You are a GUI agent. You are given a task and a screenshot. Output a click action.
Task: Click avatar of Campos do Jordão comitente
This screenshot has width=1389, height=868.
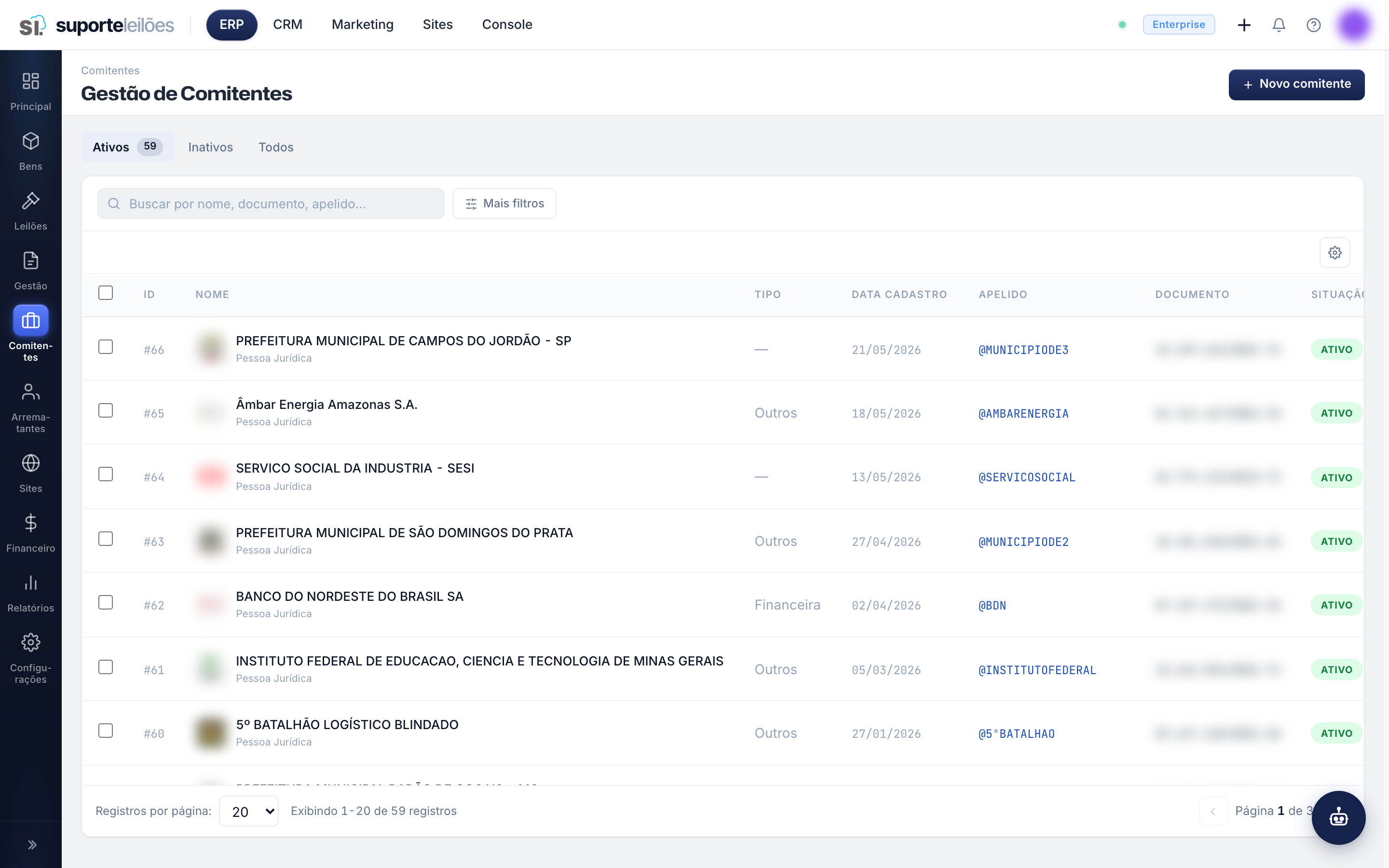211,349
